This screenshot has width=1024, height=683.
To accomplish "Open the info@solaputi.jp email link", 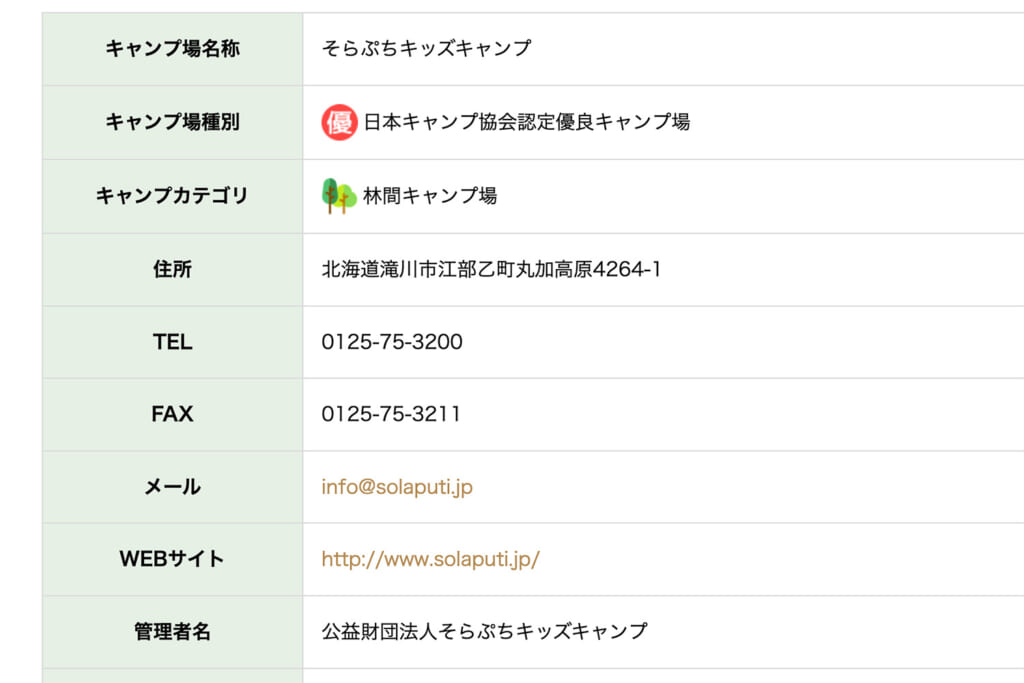I will (x=397, y=487).
